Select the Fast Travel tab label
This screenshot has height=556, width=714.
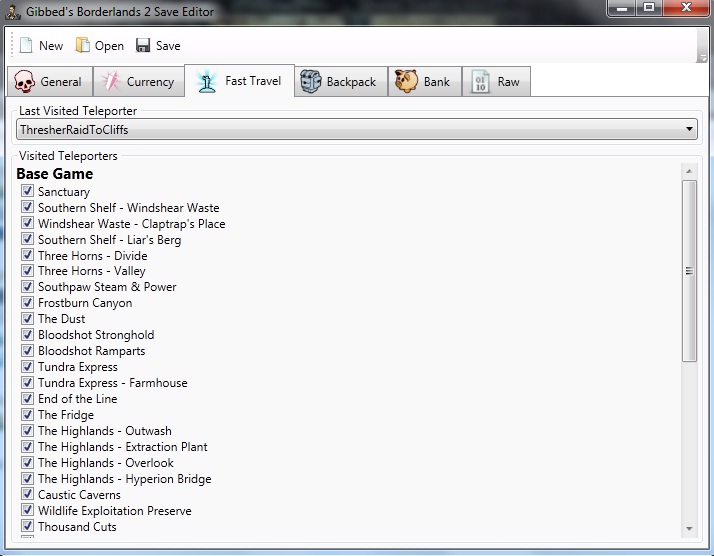tap(253, 81)
